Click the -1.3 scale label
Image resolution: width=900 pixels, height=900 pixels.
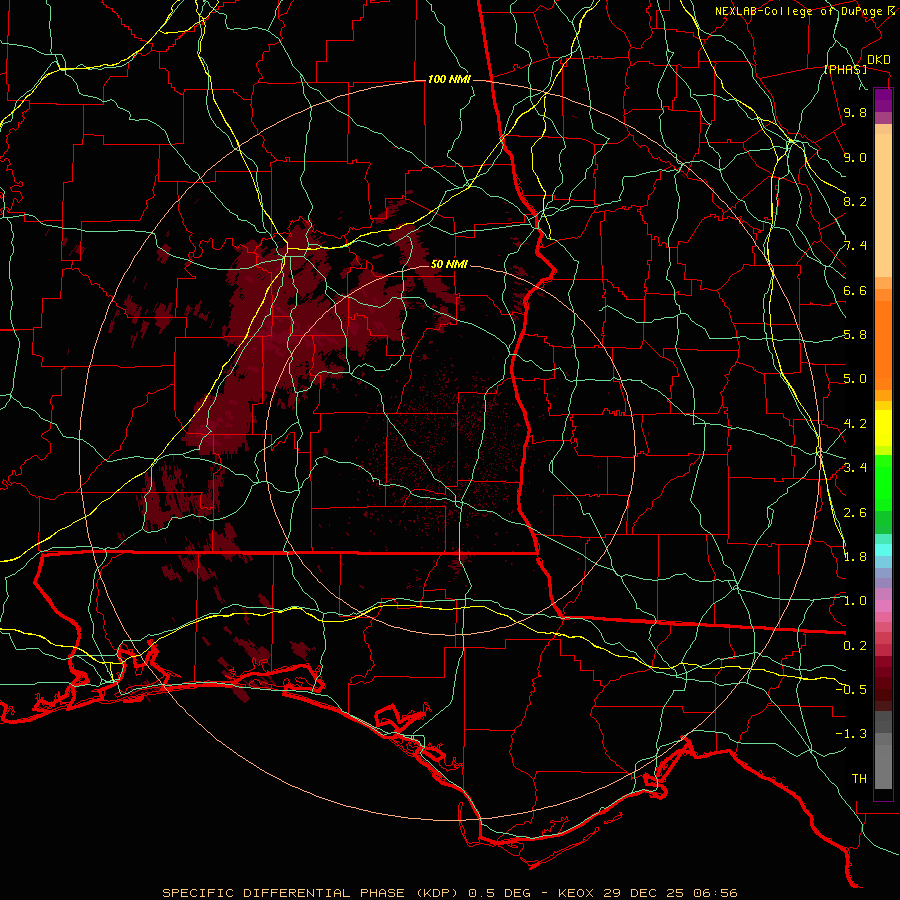pos(851,734)
